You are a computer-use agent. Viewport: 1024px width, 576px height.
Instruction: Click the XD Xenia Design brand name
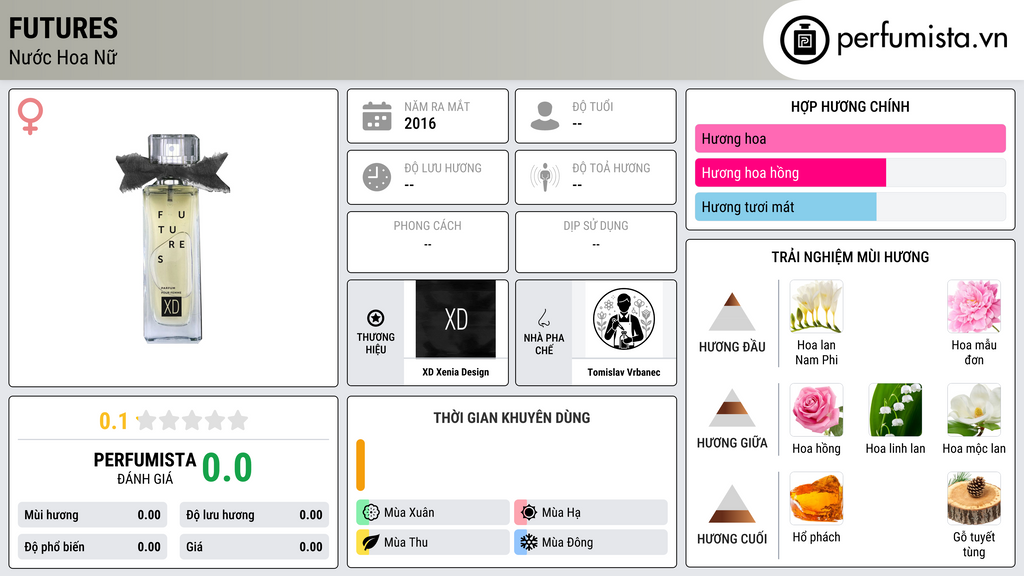pos(456,372)
